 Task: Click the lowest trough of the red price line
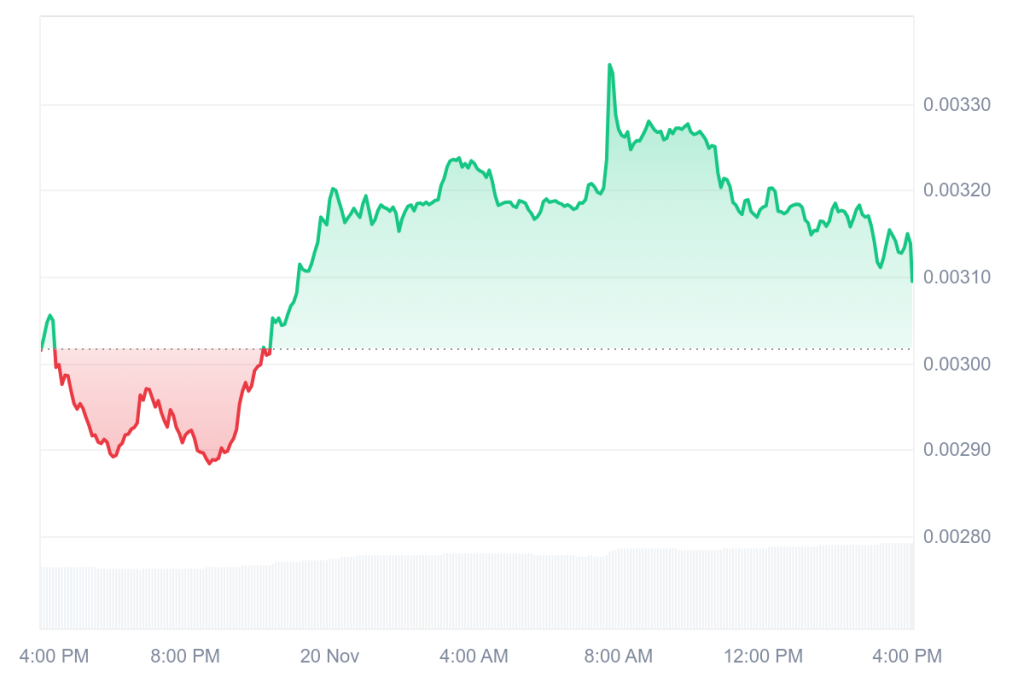tap(209, 463)
